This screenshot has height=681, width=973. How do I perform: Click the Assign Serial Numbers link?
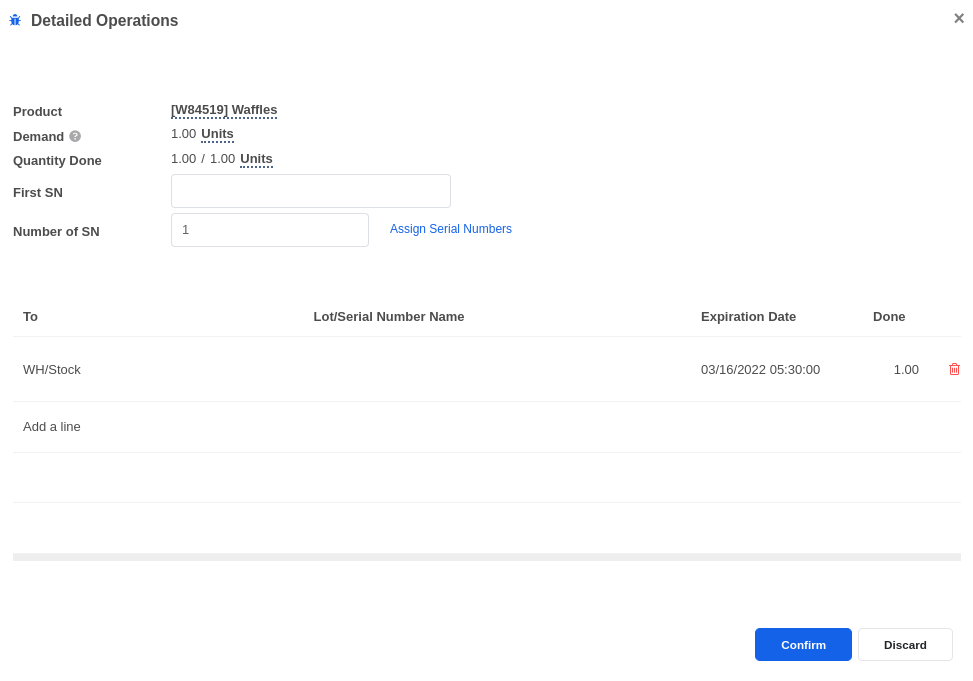coord(451,229)
